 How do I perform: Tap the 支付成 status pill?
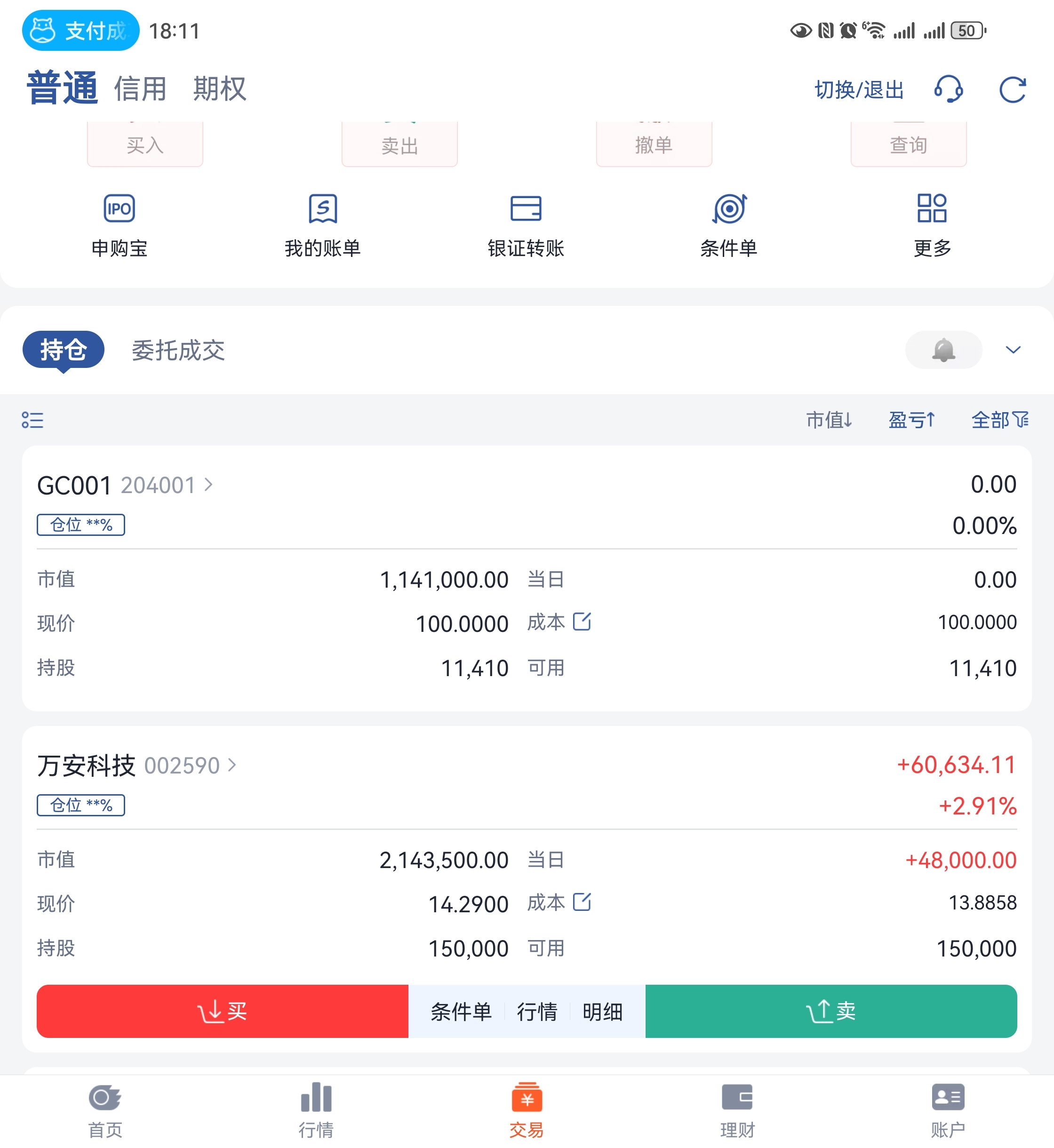pyautogui.click(x=80, y=31)
